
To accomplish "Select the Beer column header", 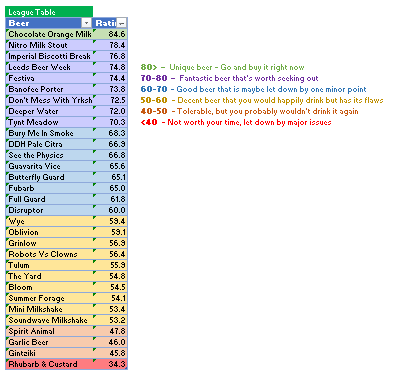I will (49, 23).
